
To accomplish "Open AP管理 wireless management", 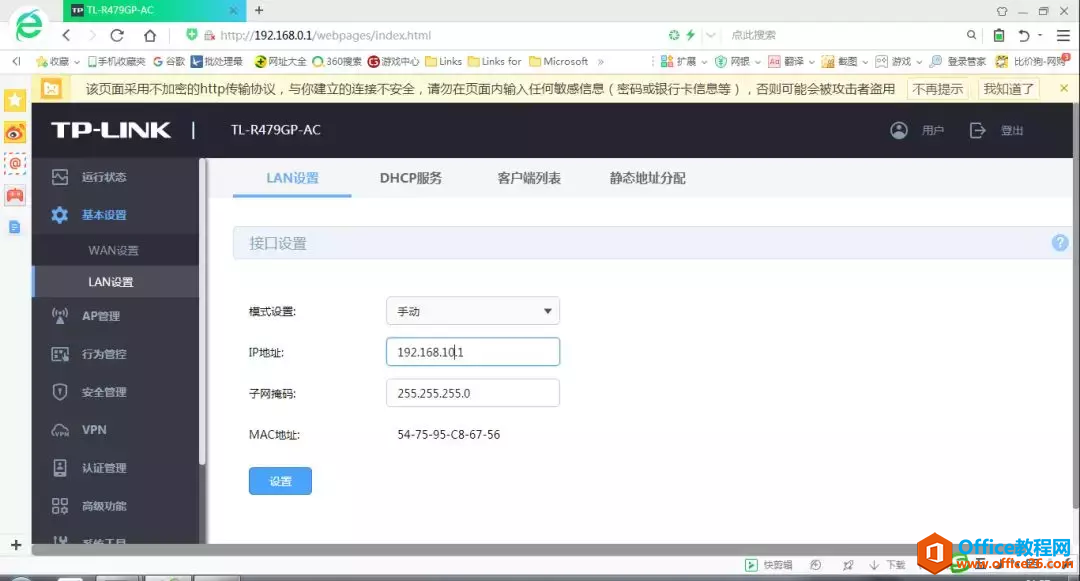I will (101, 316).
